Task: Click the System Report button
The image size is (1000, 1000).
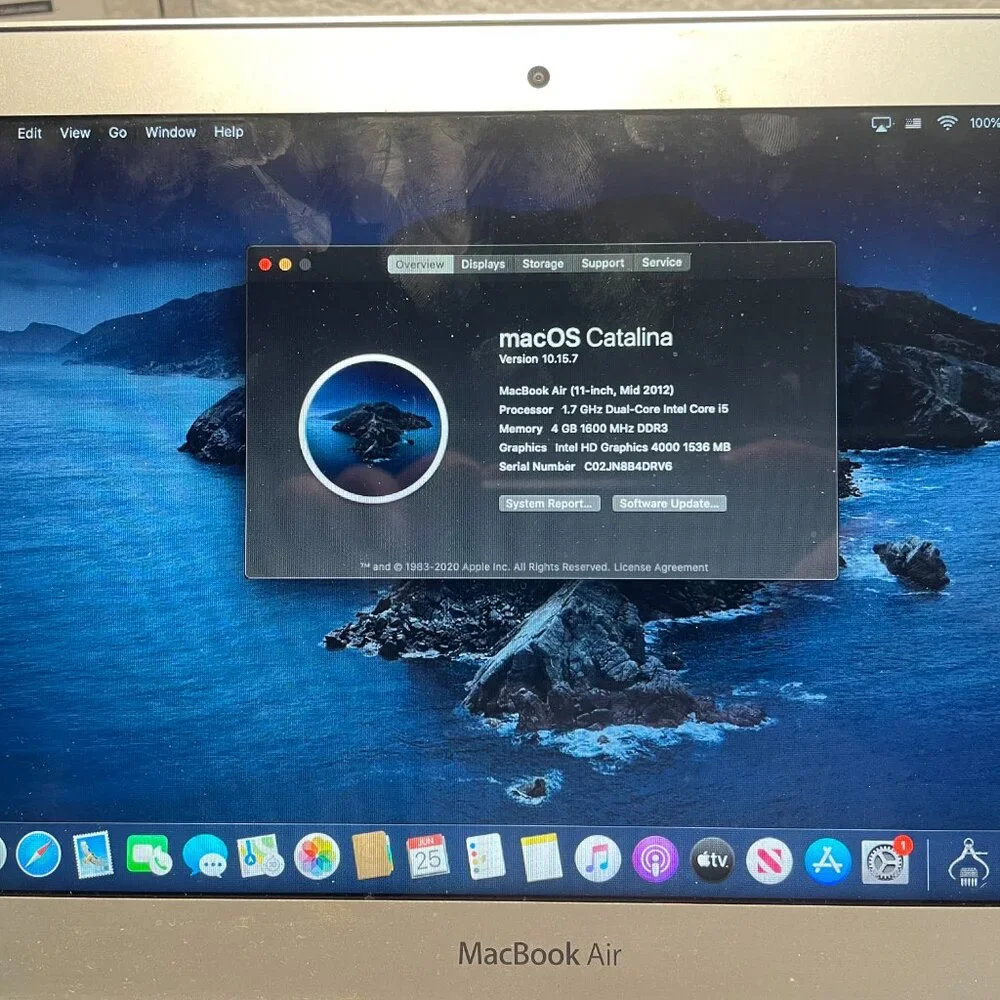Action: coord(549,504)
